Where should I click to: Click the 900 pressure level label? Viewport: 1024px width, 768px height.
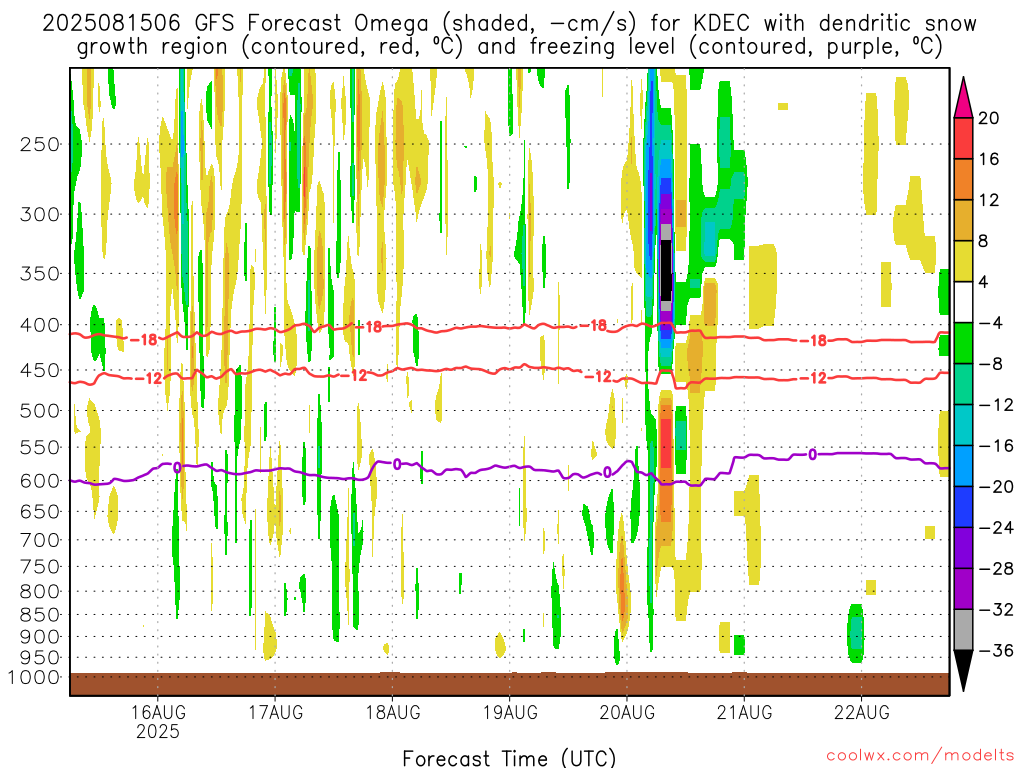[x=40, y=636]
